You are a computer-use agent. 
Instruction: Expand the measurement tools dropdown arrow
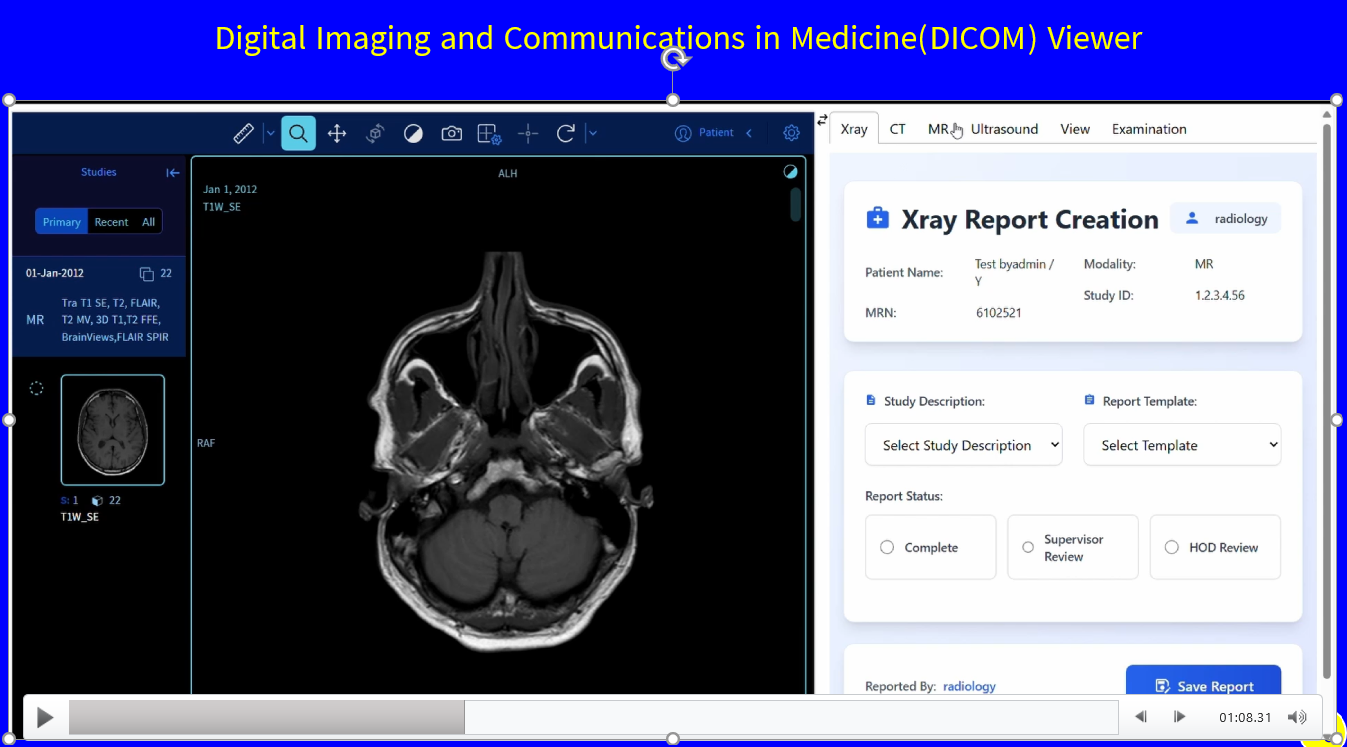pyautogui.click(x=270, y=133)
